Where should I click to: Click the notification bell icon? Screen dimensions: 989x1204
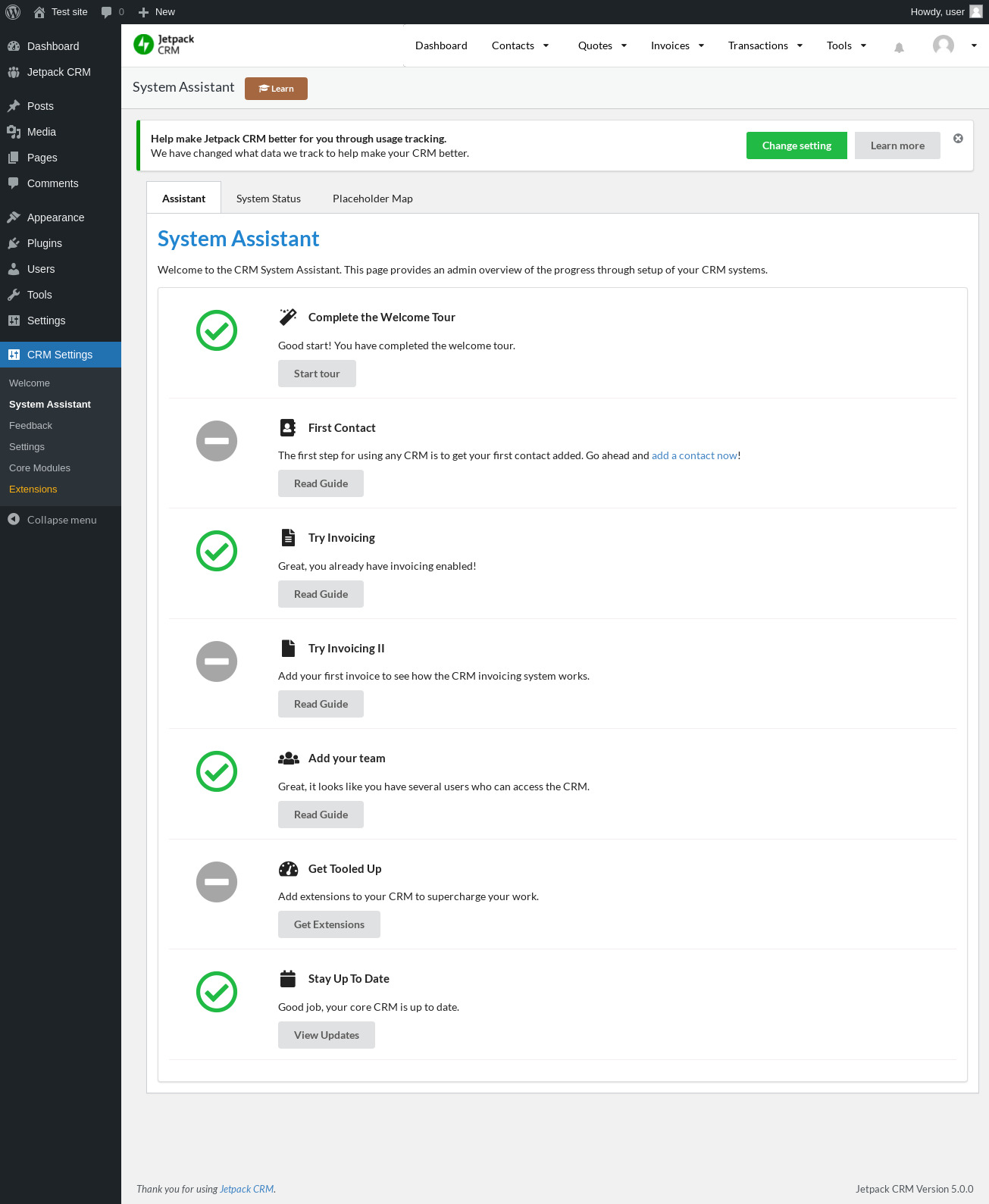click(899, 48)
